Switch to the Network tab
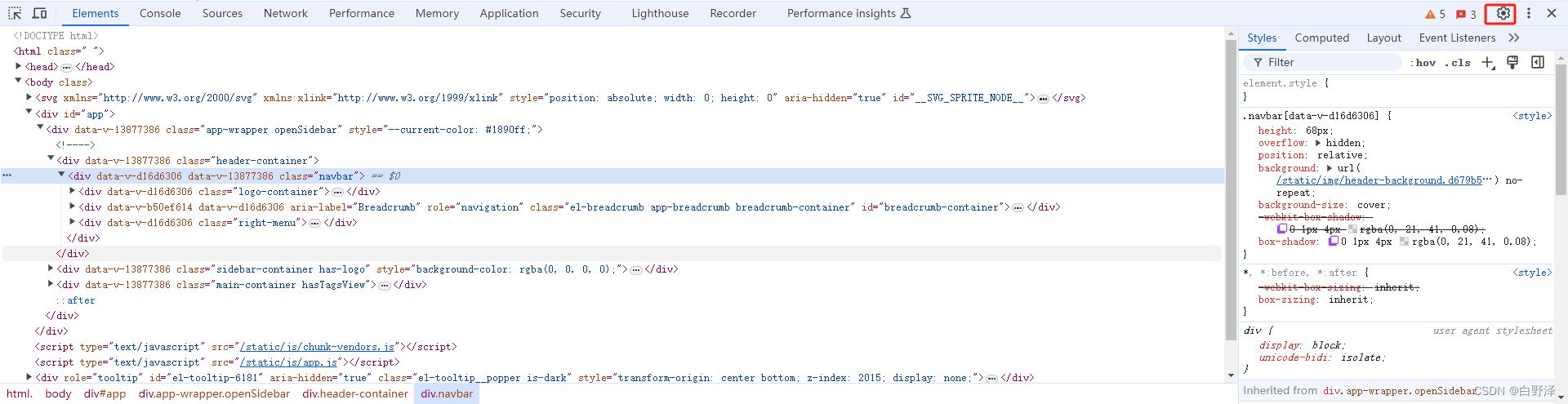This screenshot has width=1568, height=404. (x=286, y=13)
